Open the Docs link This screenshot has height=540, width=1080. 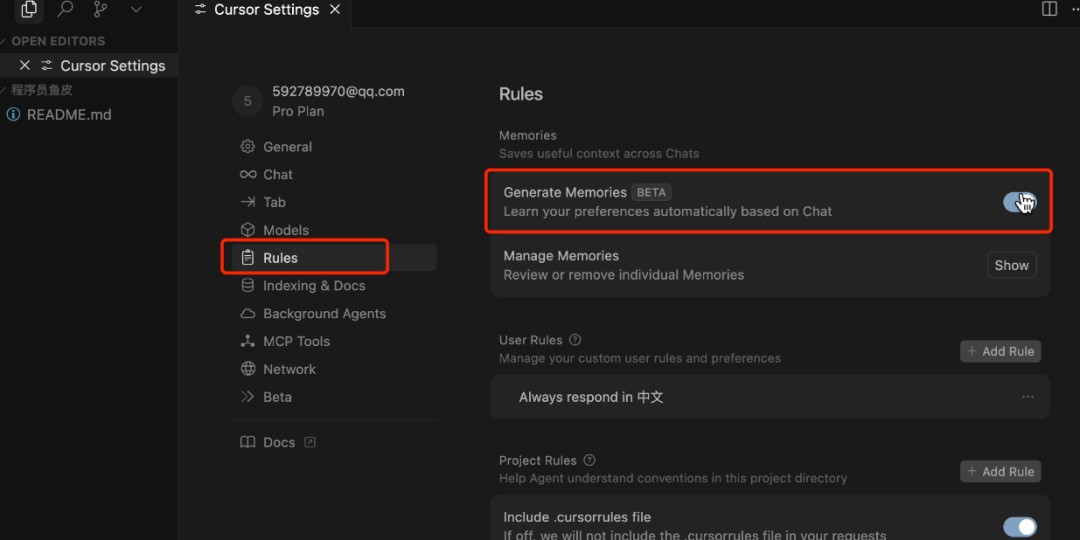[x=279, y=442]
